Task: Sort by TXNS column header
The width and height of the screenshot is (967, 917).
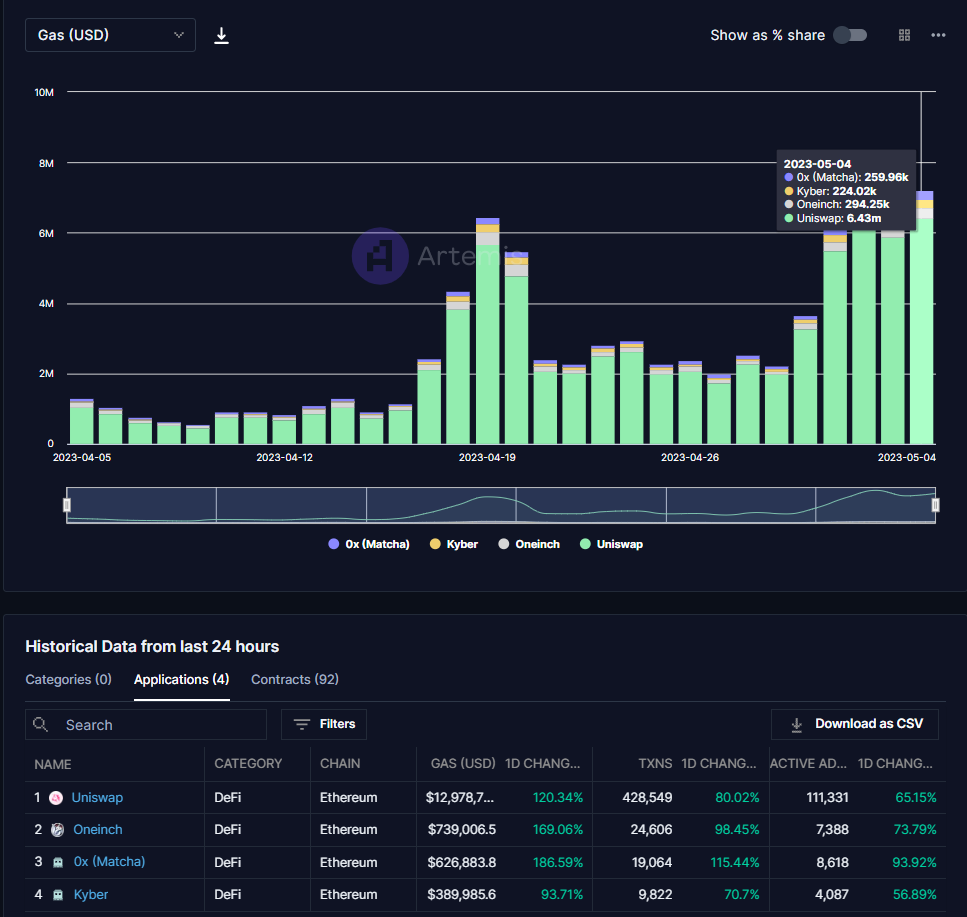Action: point(655,763)
